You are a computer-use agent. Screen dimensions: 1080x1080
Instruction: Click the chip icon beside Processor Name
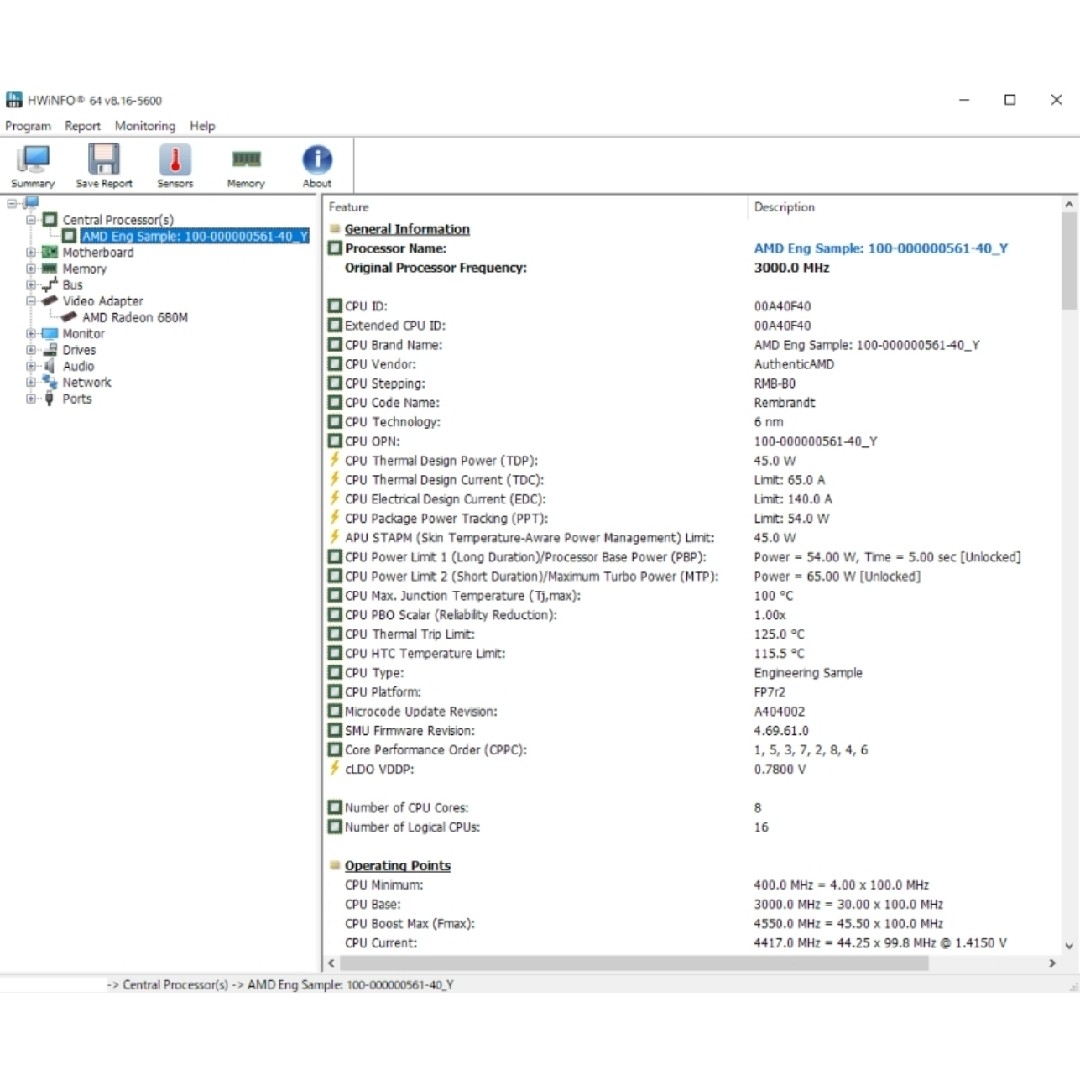[x=335, y=248]
